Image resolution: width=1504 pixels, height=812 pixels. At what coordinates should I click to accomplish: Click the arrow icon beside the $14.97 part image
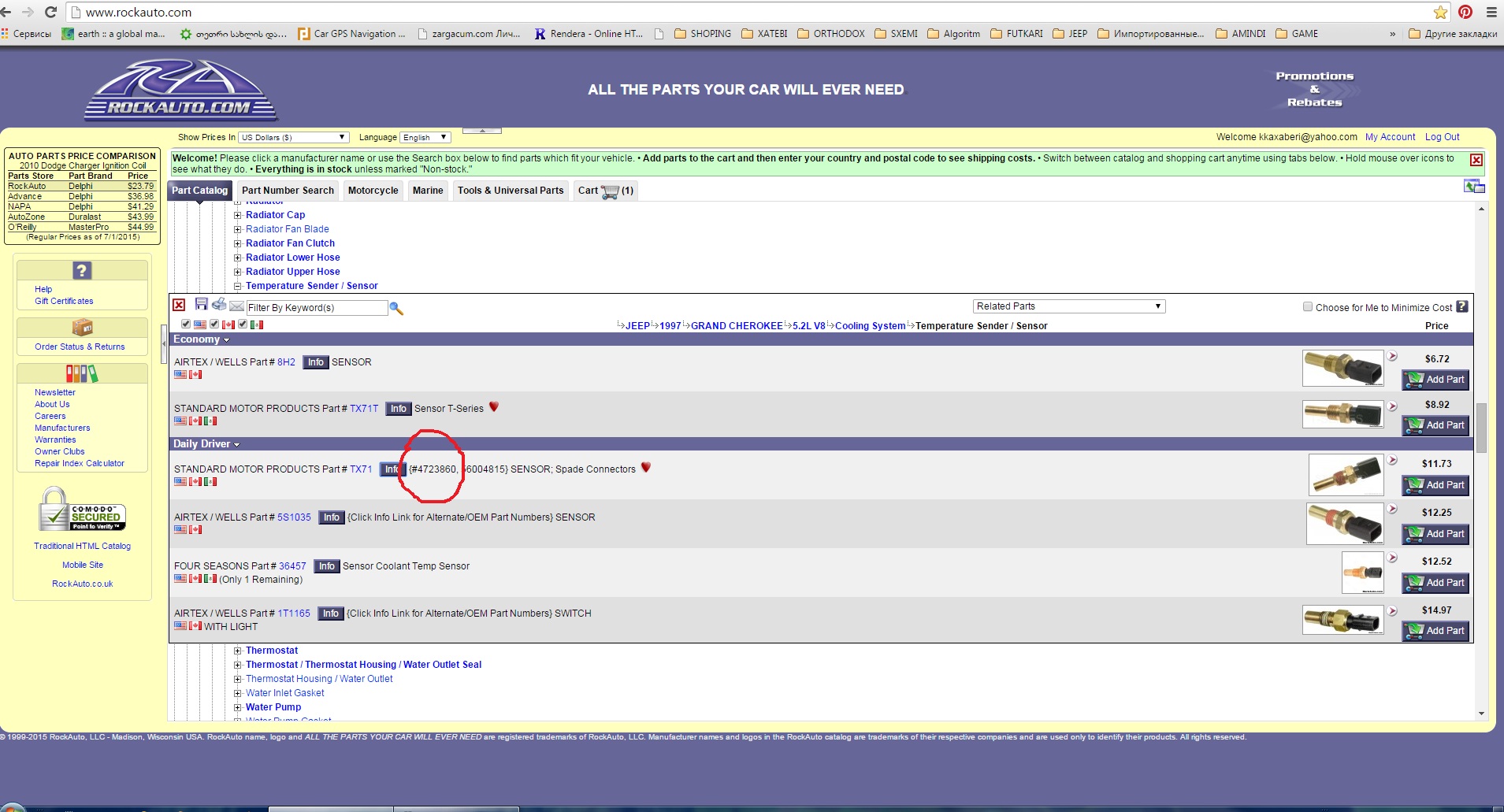click(1392, 610)
